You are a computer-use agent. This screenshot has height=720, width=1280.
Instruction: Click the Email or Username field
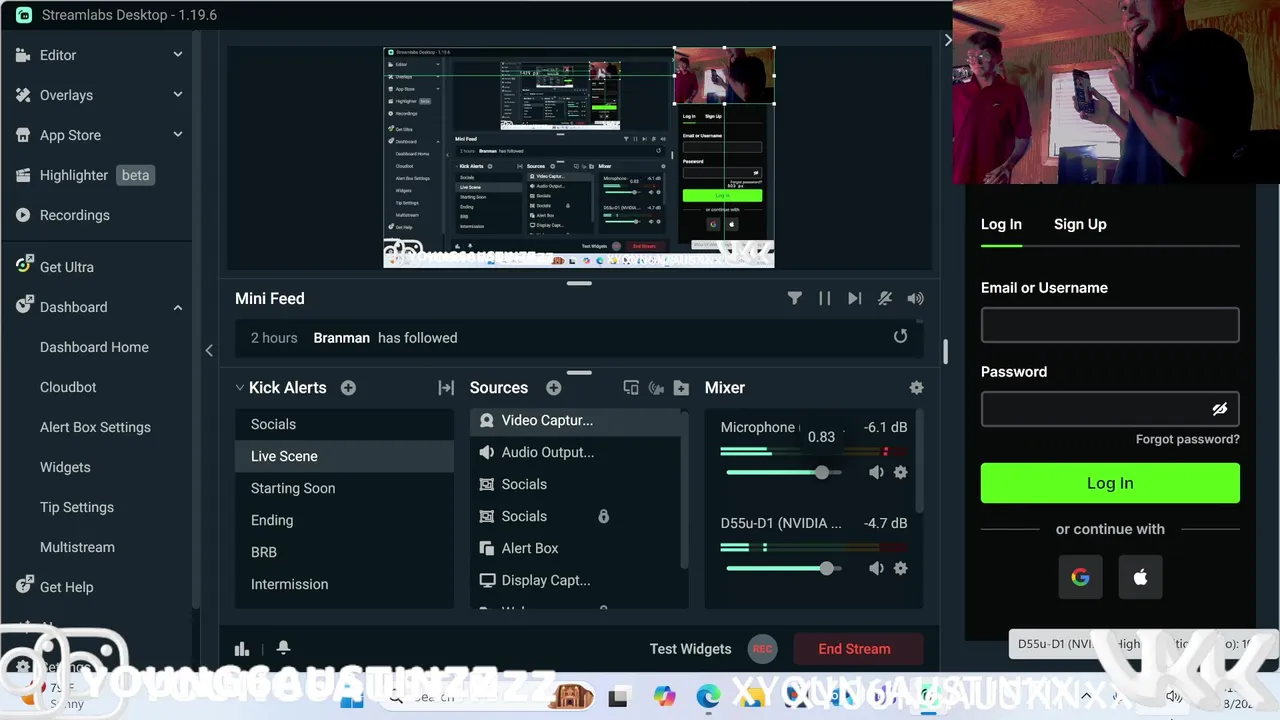click(1110, 325)
